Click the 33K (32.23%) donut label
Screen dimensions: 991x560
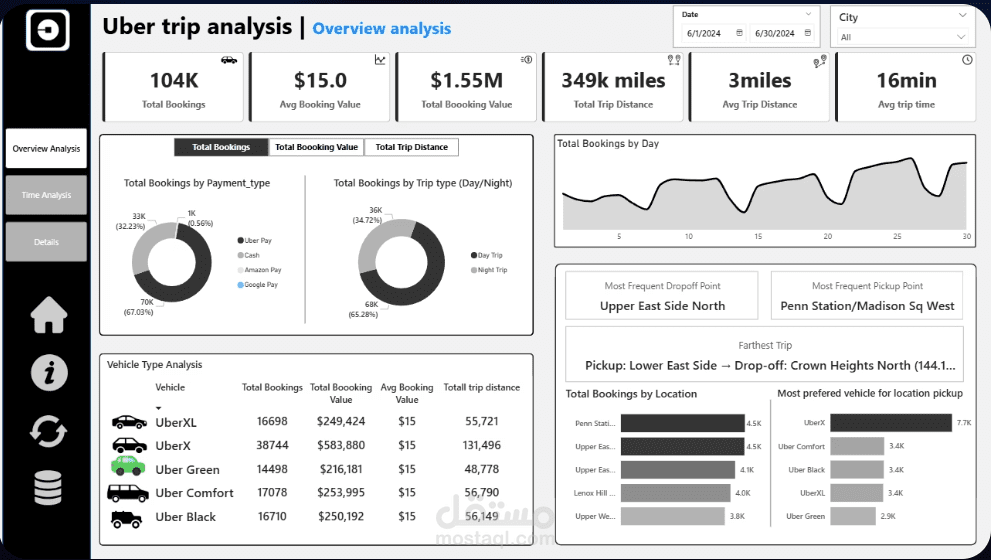(131, 221)
